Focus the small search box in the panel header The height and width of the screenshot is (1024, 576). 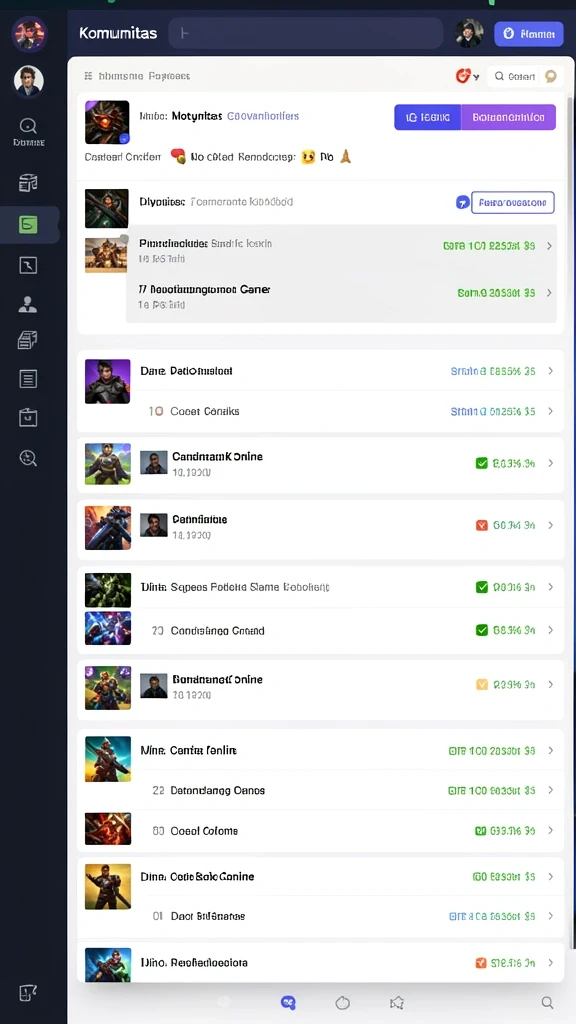pyautogui.click(x=516, y=76)
